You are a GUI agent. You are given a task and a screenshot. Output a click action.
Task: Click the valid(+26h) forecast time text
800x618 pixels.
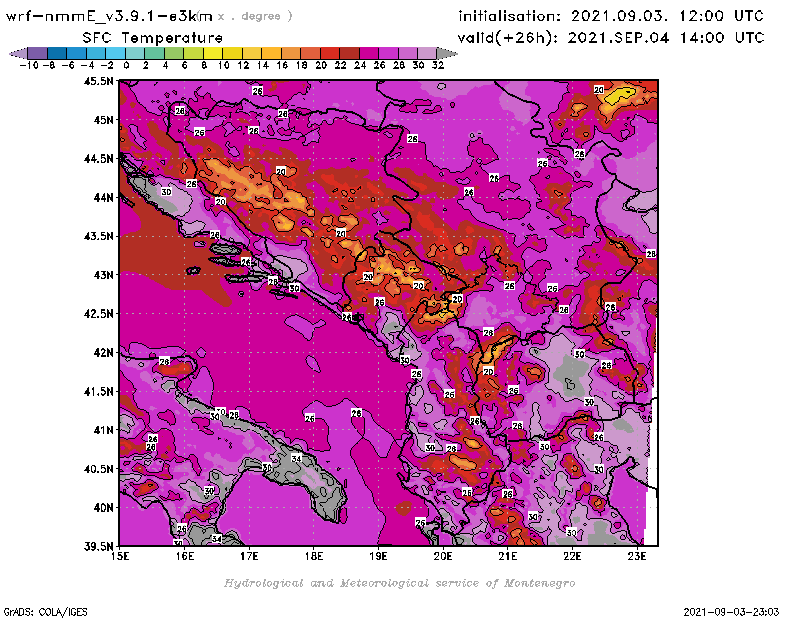tap(611, 37)
